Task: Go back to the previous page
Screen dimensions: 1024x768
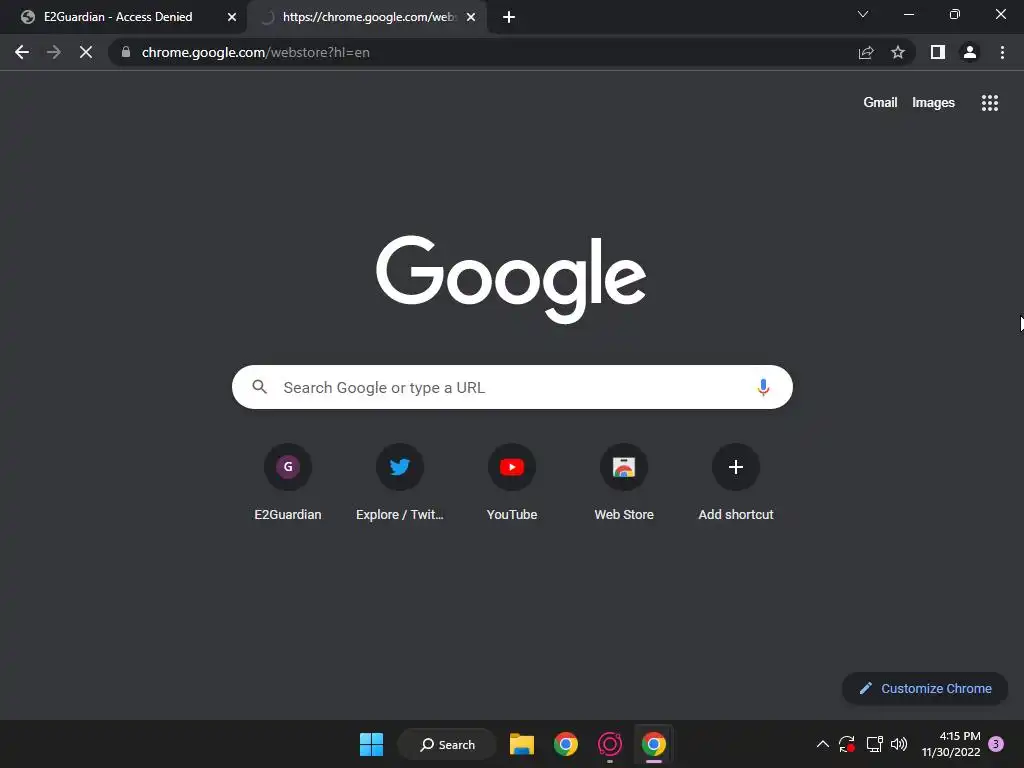Action: tap(22, 52)
